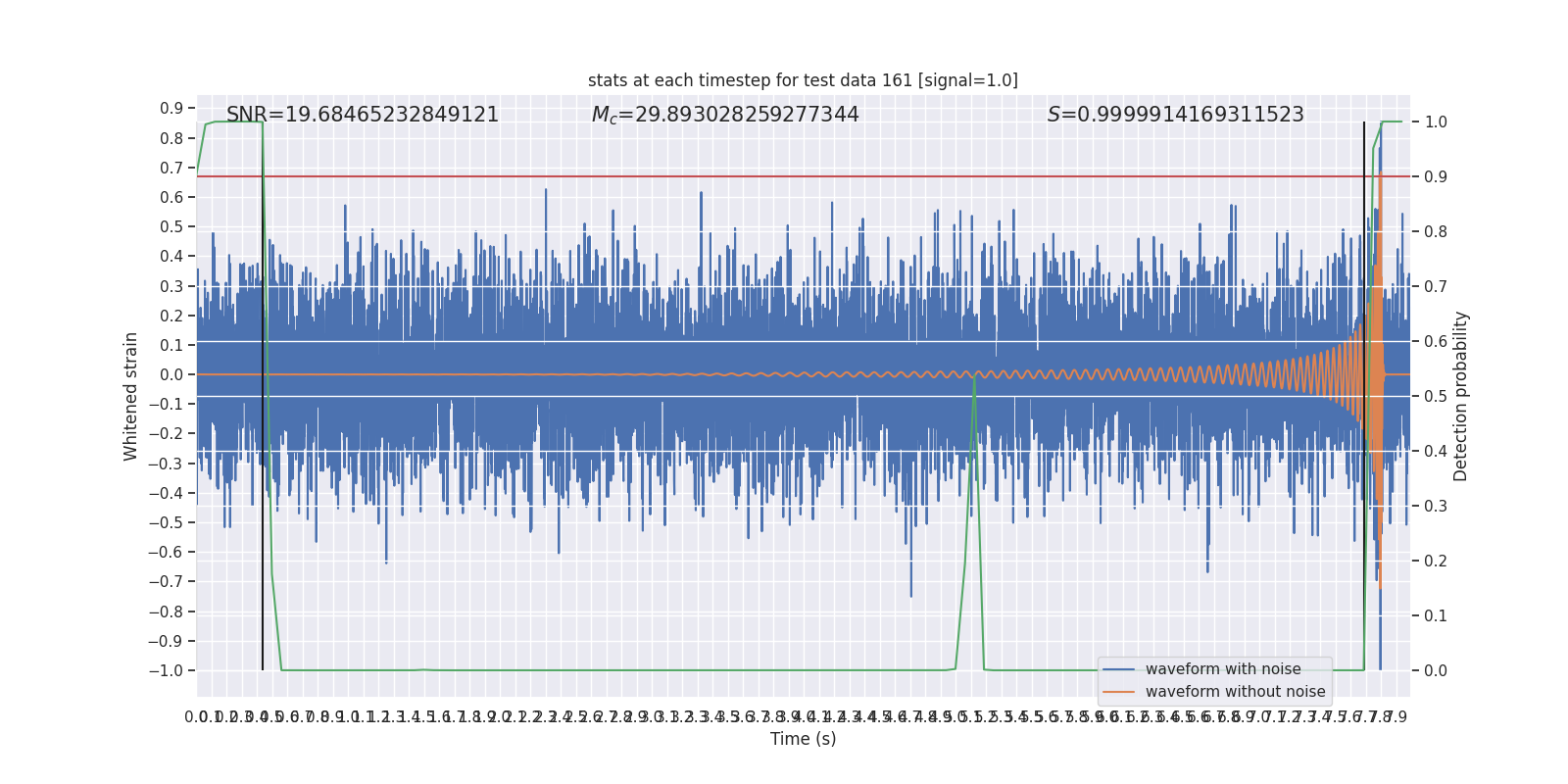Click the 0.0 tick on left axis
Screen dimensions: 1568x784
tap(171, 374)
